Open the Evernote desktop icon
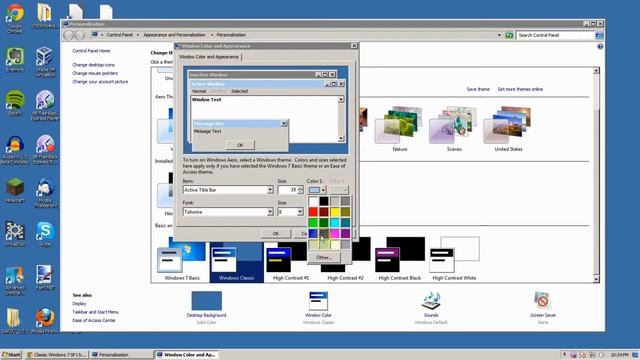The image size is (640, 360). (15, 60)
